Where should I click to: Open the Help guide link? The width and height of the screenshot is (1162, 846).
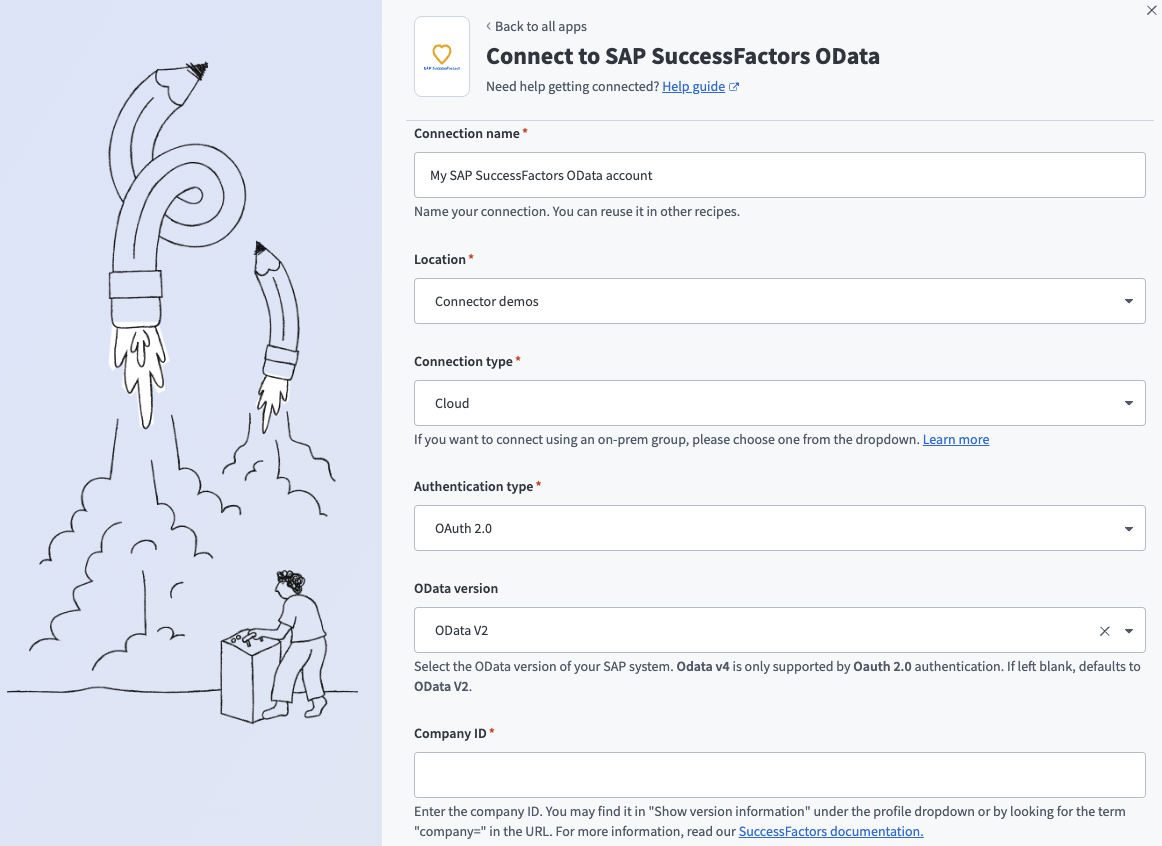click(696, 86)
